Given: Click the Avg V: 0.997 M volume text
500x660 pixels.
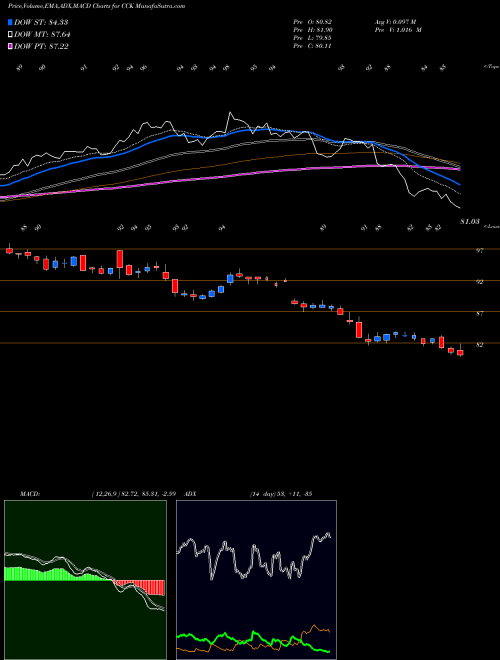Looking at the screenshot, I should point(395,22).
